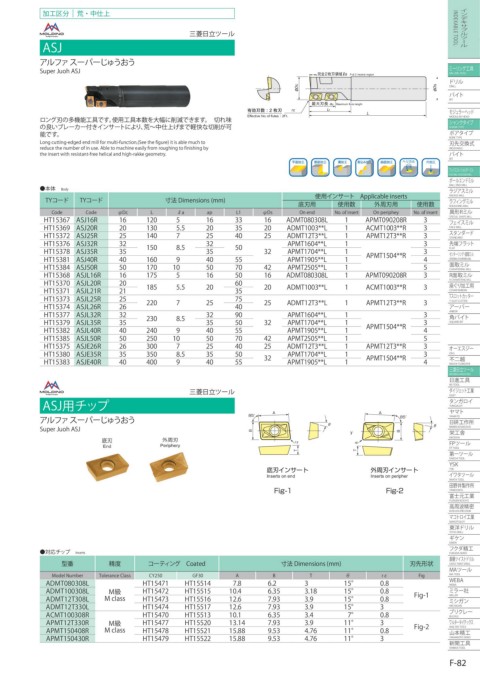Click the side shoulder milling icon, second in the row
The height and width of the screenshot is (677, 480).
pyautogui.click(x=320, y=167)
